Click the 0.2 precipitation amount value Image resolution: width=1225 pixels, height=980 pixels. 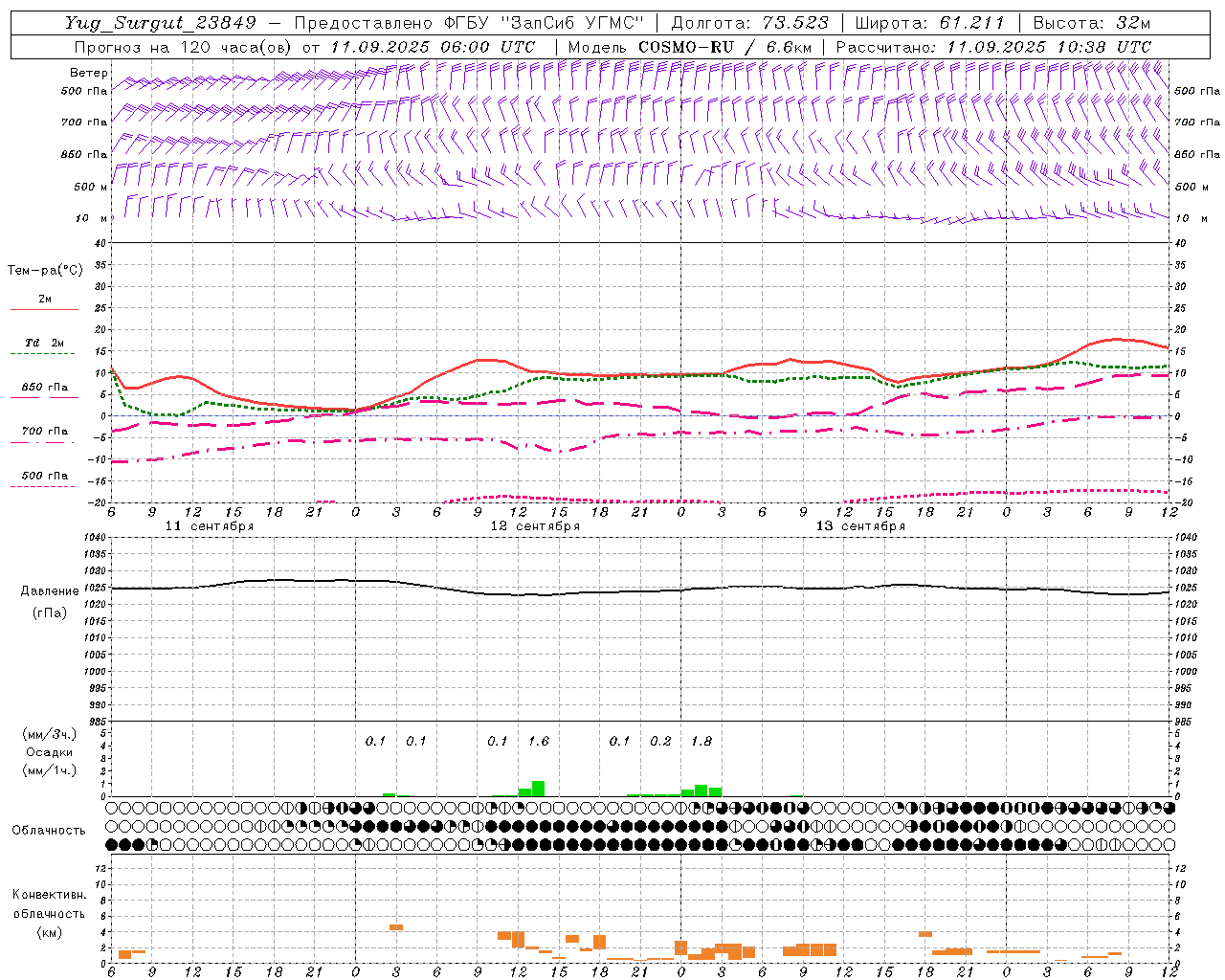pos(660,741)
